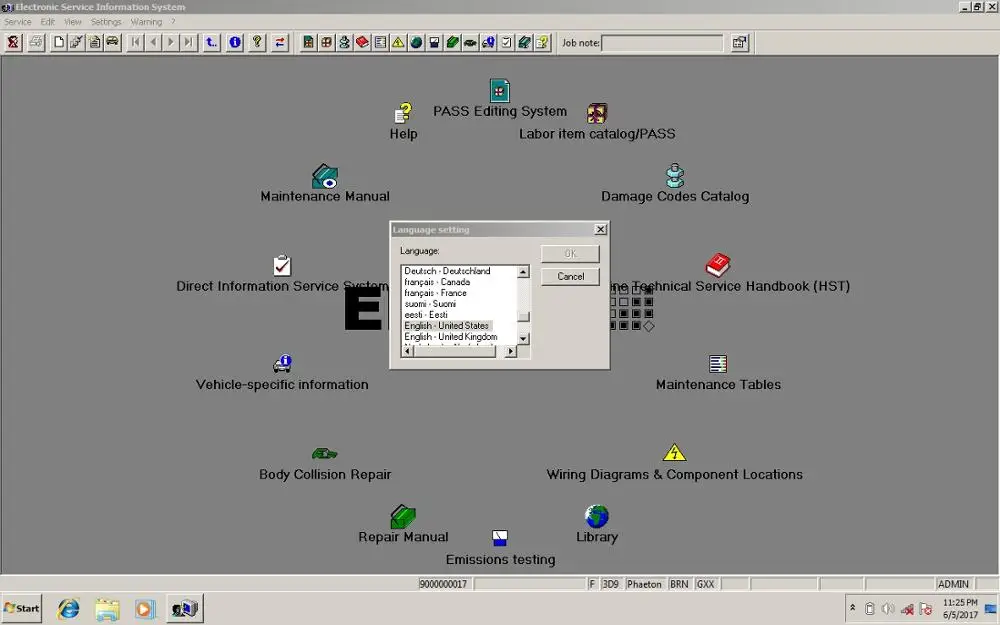
Task: Open the Library globe module in main area
Action: (597, 525)
